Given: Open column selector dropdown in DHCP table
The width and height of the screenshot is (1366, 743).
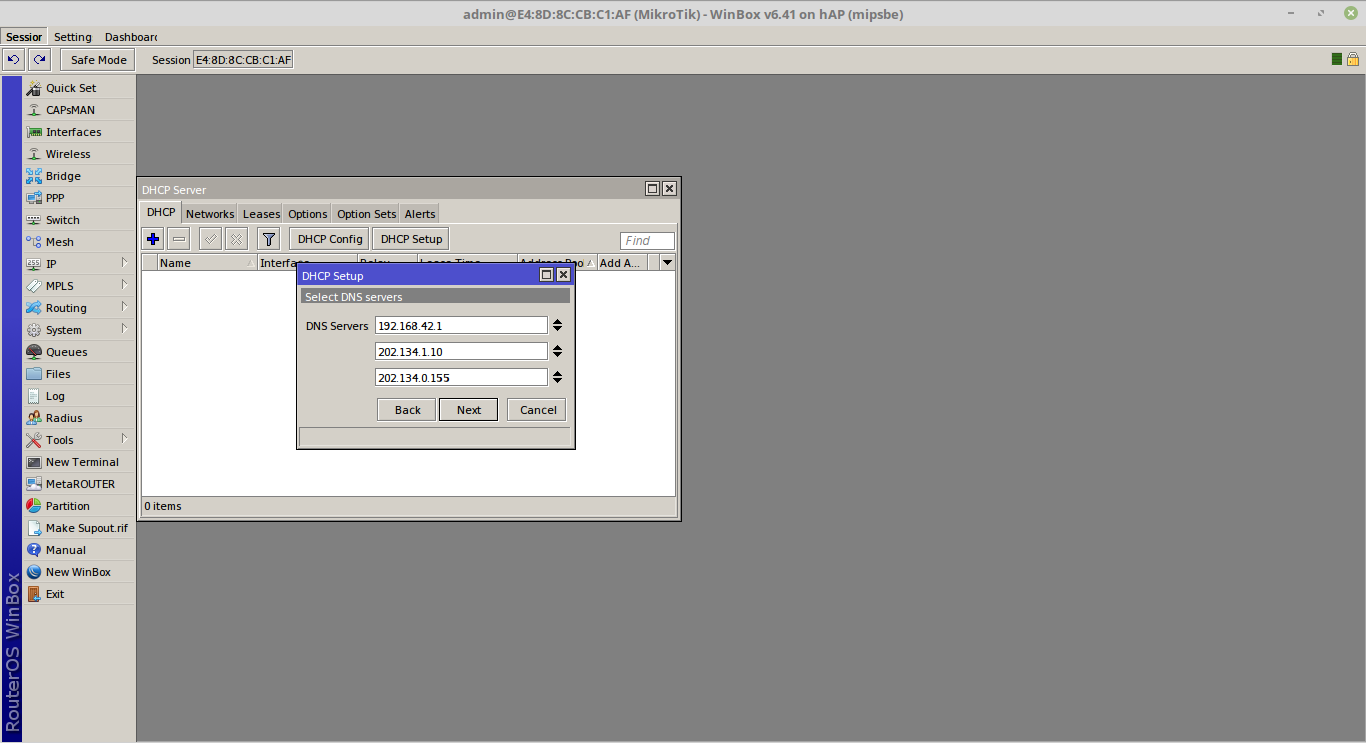Looking at the screenshot, I should click(x=667, y=263).
